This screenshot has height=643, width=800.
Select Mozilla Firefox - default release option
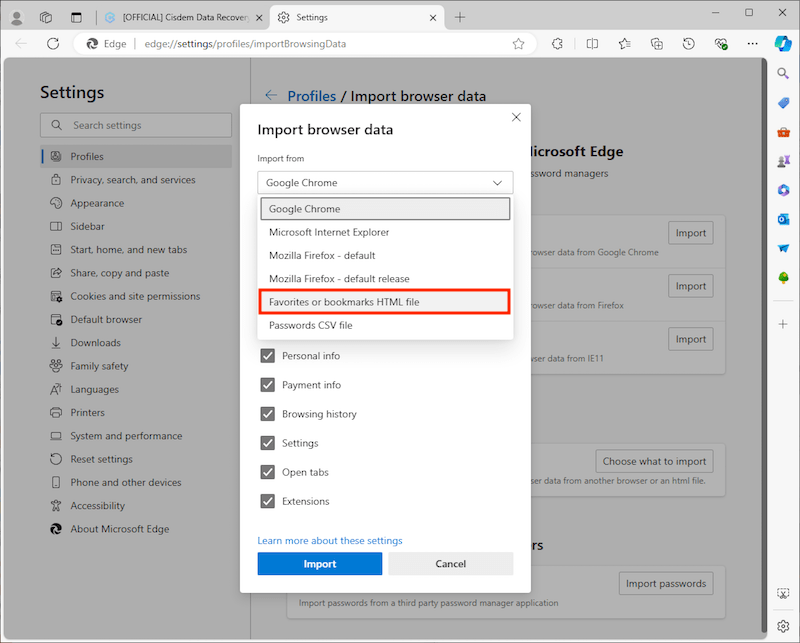tap(385, 279)
